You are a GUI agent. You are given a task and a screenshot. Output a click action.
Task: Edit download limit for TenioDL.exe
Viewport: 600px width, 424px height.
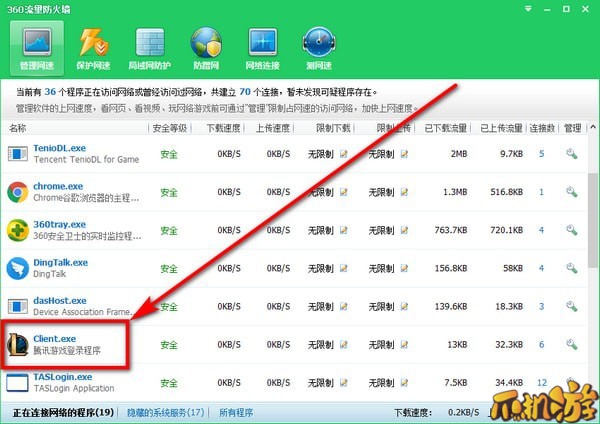[344, 154]
